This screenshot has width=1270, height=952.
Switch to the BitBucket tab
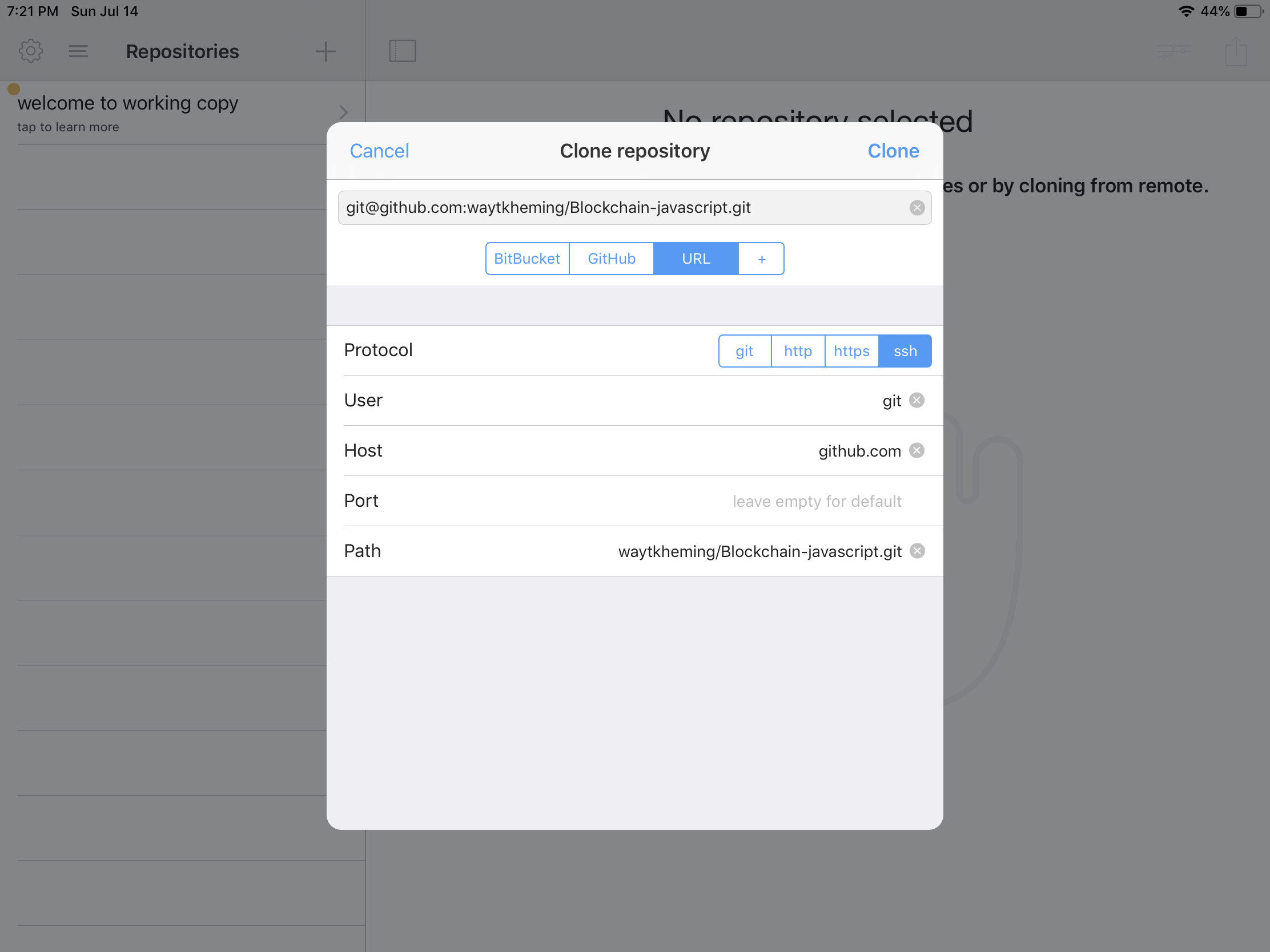[527, 259]
